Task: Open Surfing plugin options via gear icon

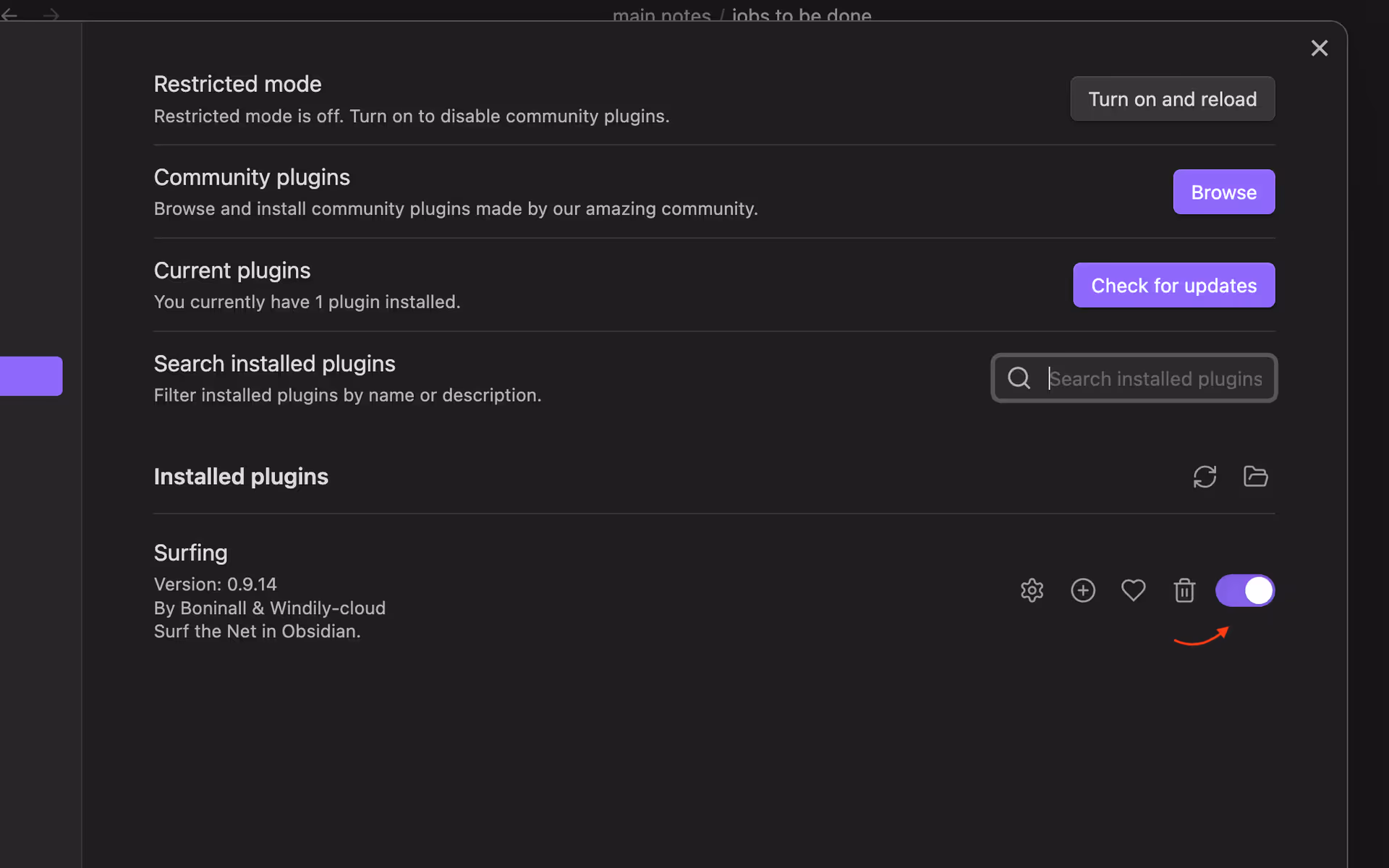Action: [1032, 590]
